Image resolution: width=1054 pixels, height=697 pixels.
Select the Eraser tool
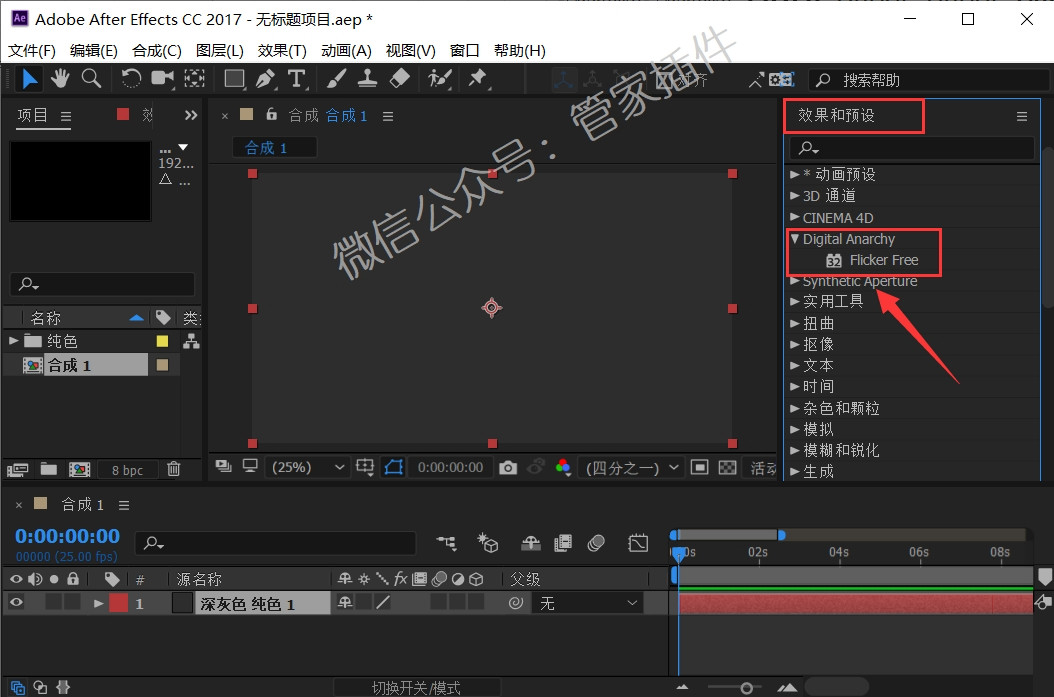pyautogui.click(x=399, y=79)
